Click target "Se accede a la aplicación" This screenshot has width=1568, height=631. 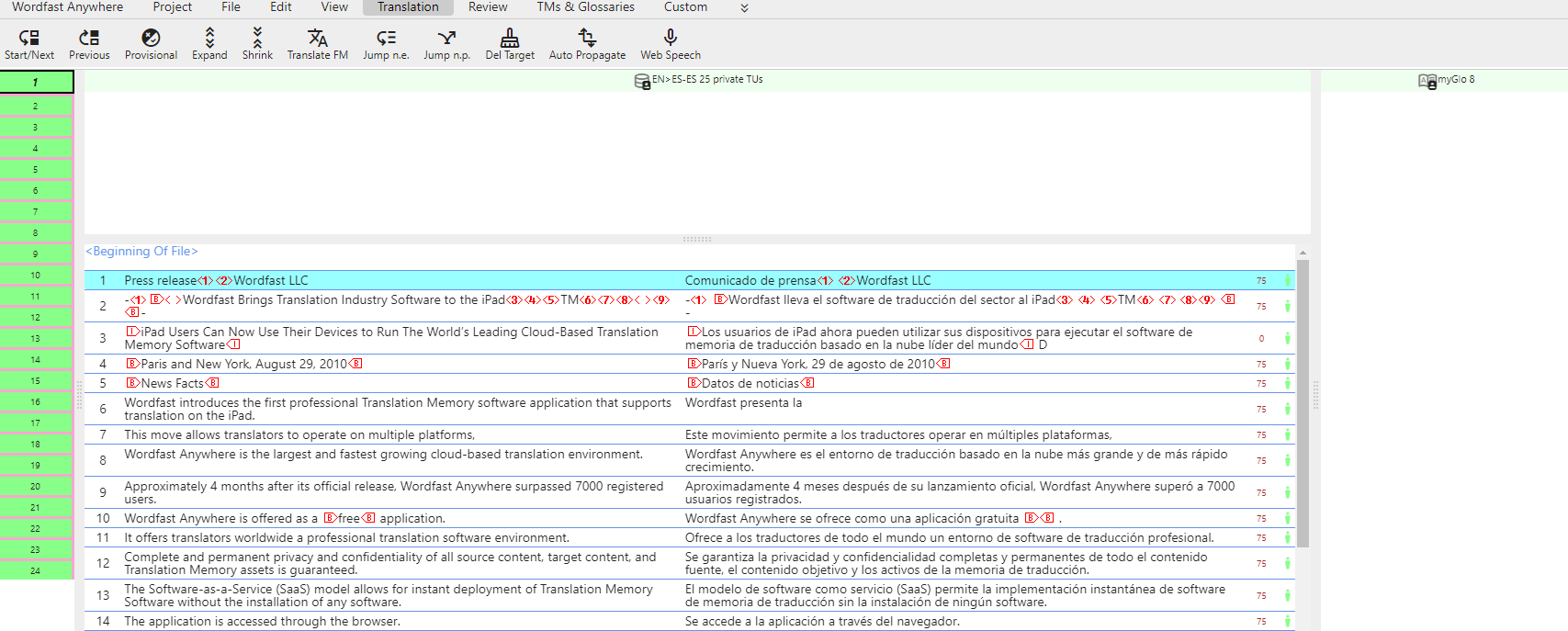coord(822,621)
